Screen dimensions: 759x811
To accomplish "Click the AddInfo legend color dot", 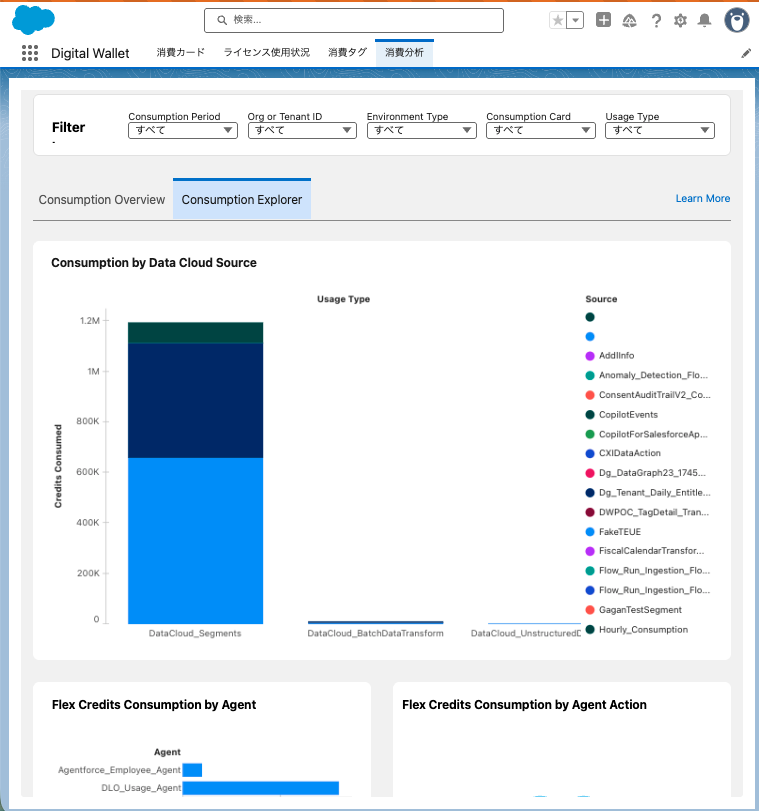I will pyautogui.click(x=590, y=356).
